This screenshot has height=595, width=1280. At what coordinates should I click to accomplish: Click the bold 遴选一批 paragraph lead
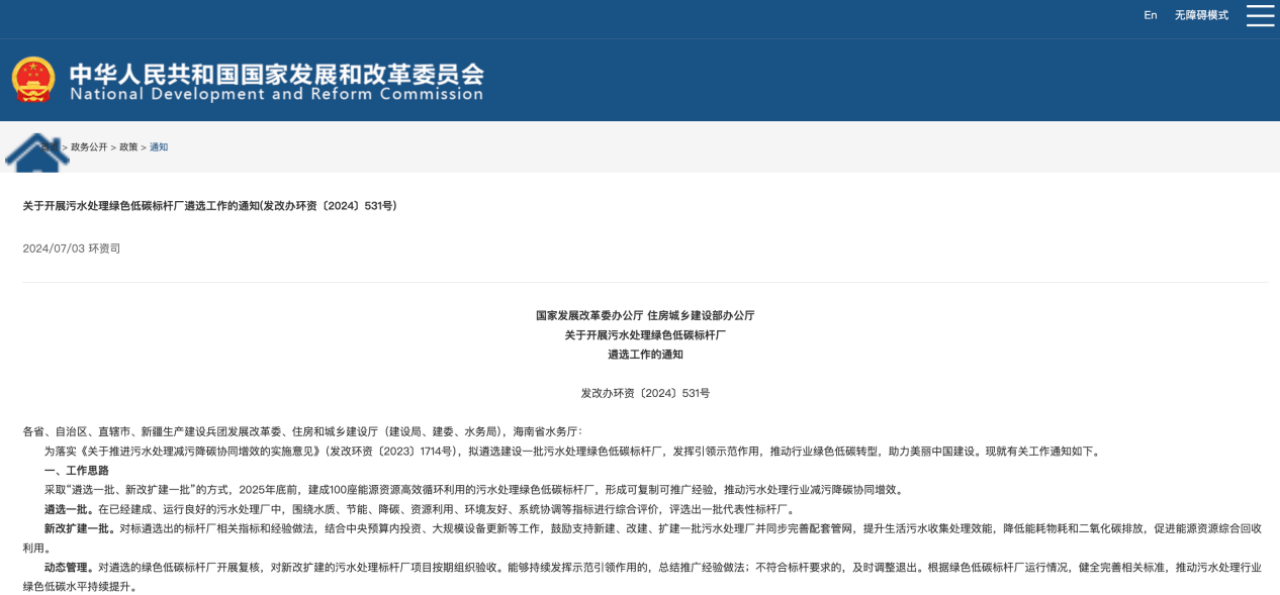68,509
